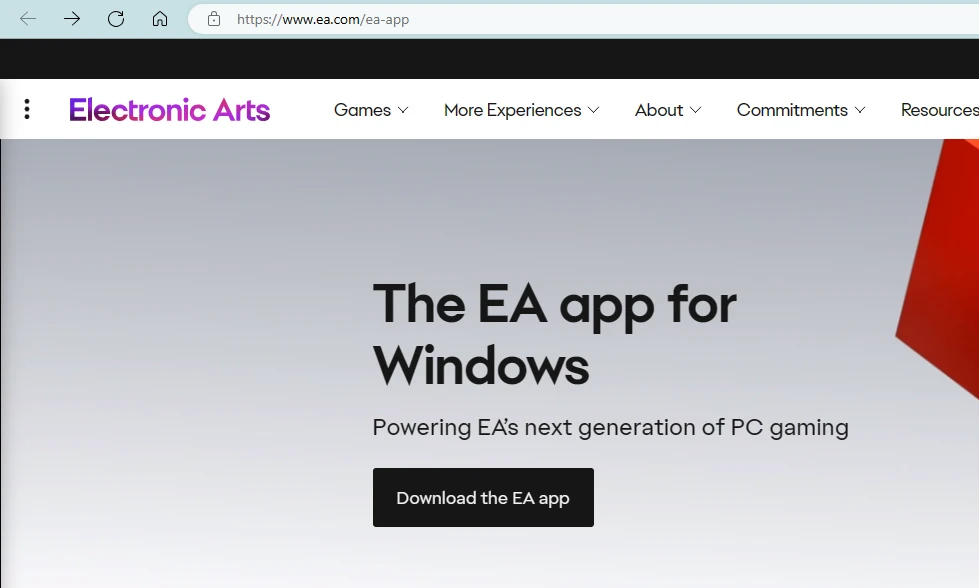979x588 pixels.
Task: Expand the About dropdown menu
Action: coord(667,110)
